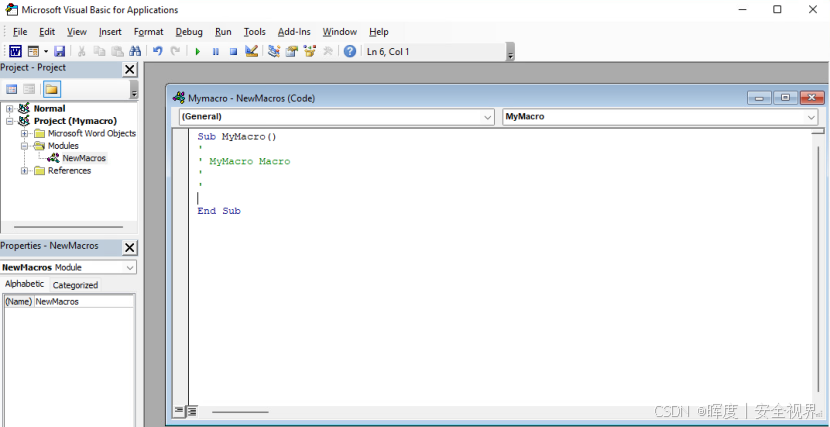Open the Run menu
Screen dimensions: 830x427
coord(223,32)
